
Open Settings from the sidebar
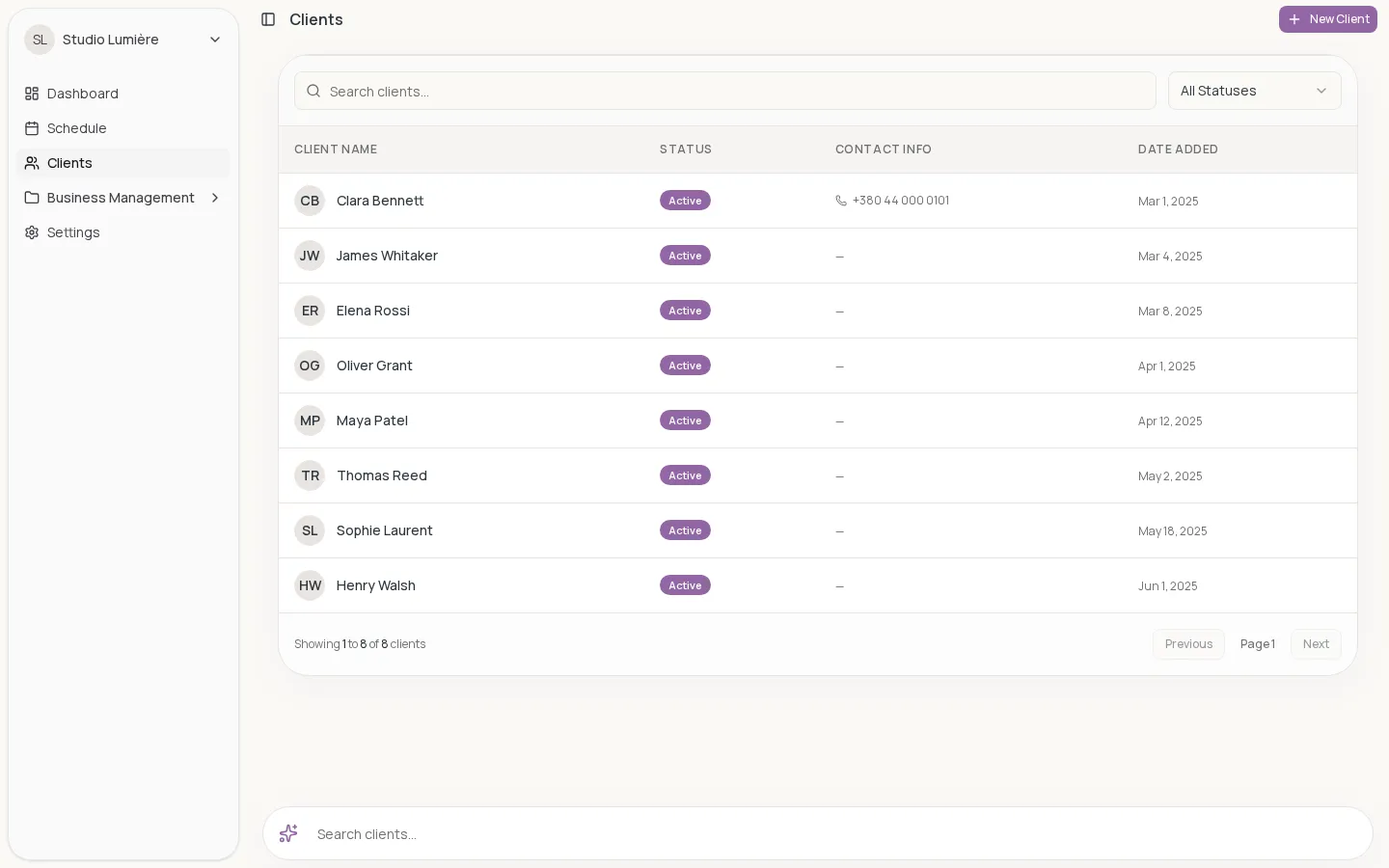pyautogui.click(x=123, y=232)
